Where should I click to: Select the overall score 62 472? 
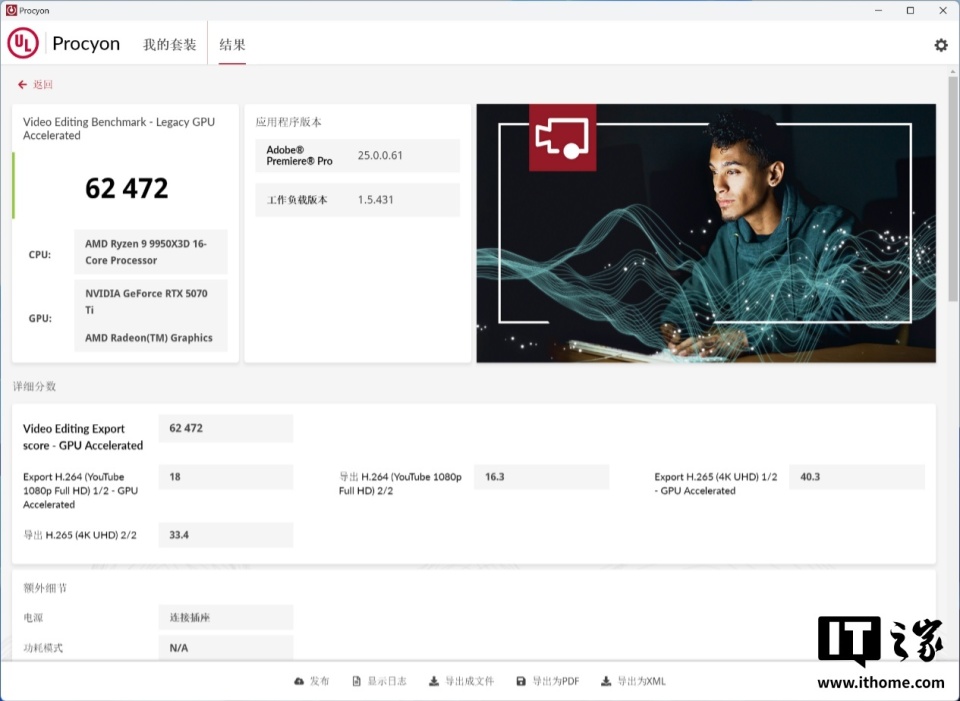(126, 187)
